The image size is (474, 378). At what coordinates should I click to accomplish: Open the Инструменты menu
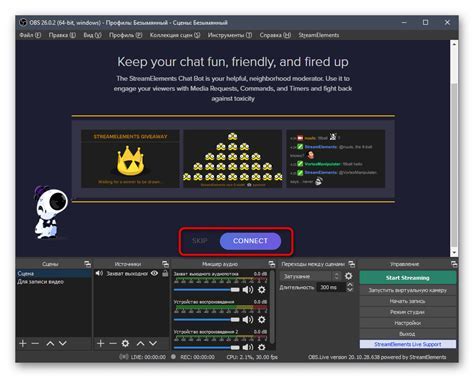[x=230, y=35]
